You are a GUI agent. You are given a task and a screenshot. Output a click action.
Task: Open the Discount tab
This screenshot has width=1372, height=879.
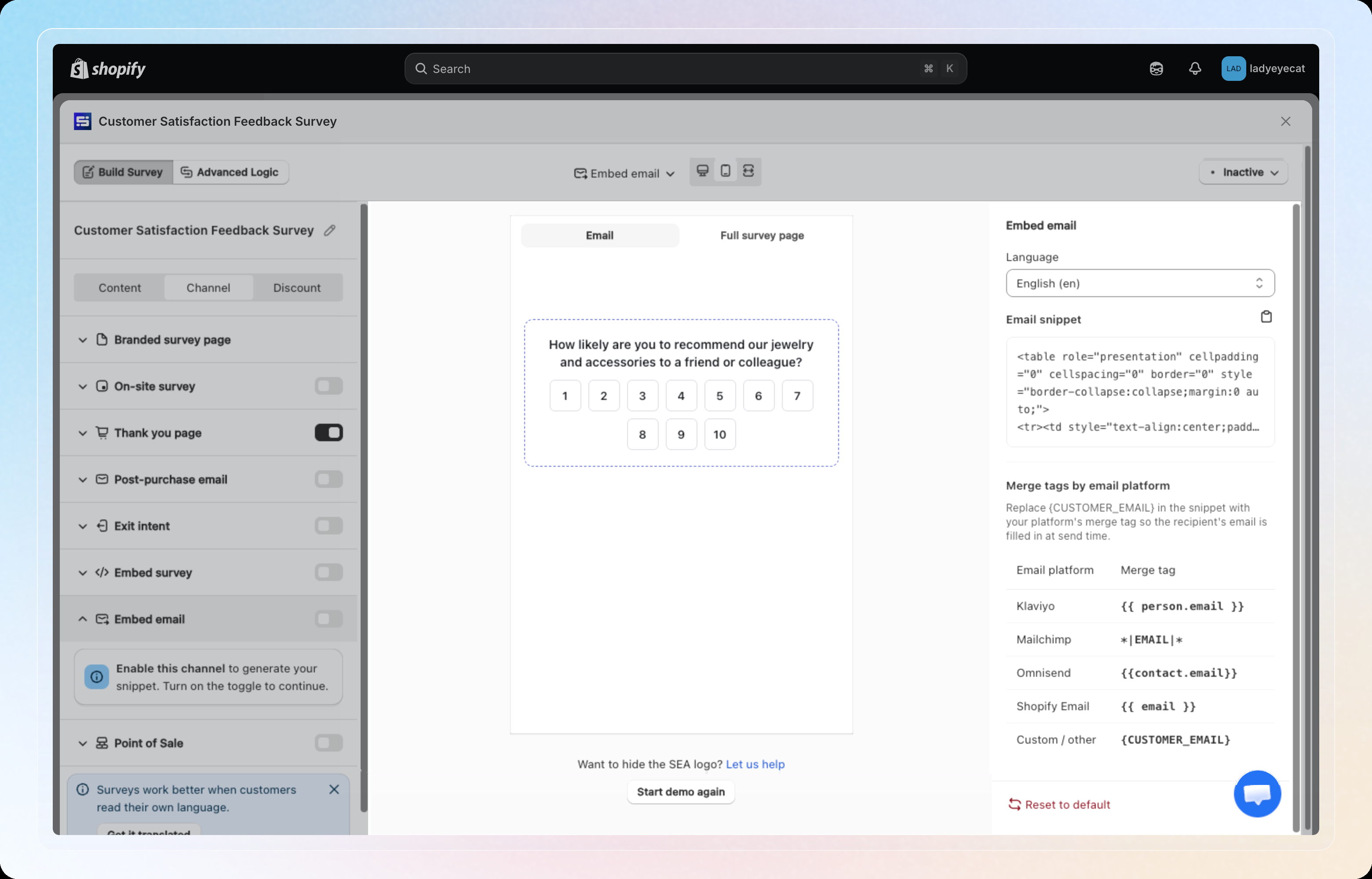click(297, 288)
